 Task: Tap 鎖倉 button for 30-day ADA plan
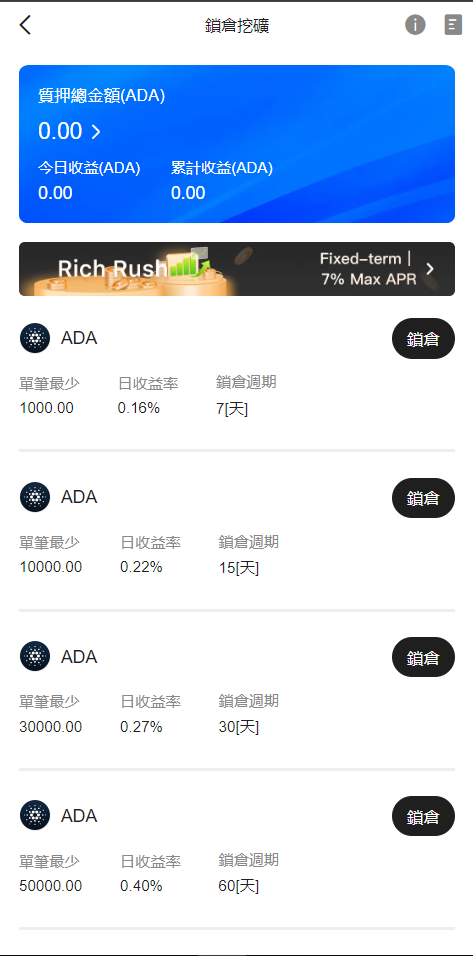423,657
